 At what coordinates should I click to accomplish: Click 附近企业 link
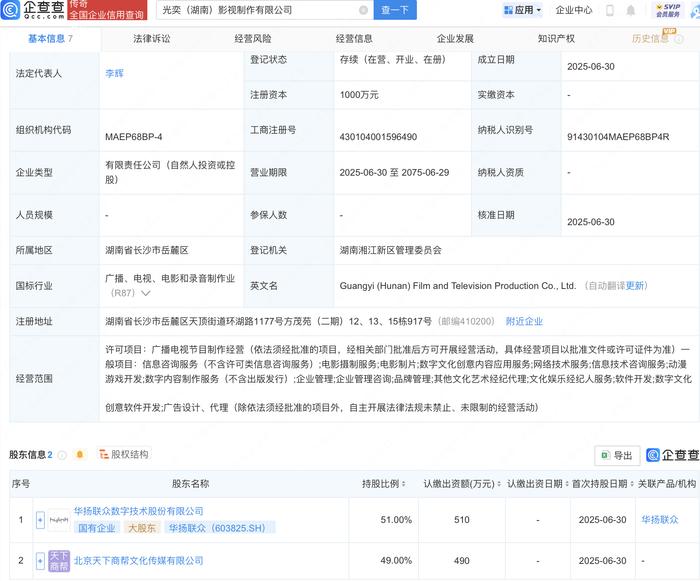point(524,322)
